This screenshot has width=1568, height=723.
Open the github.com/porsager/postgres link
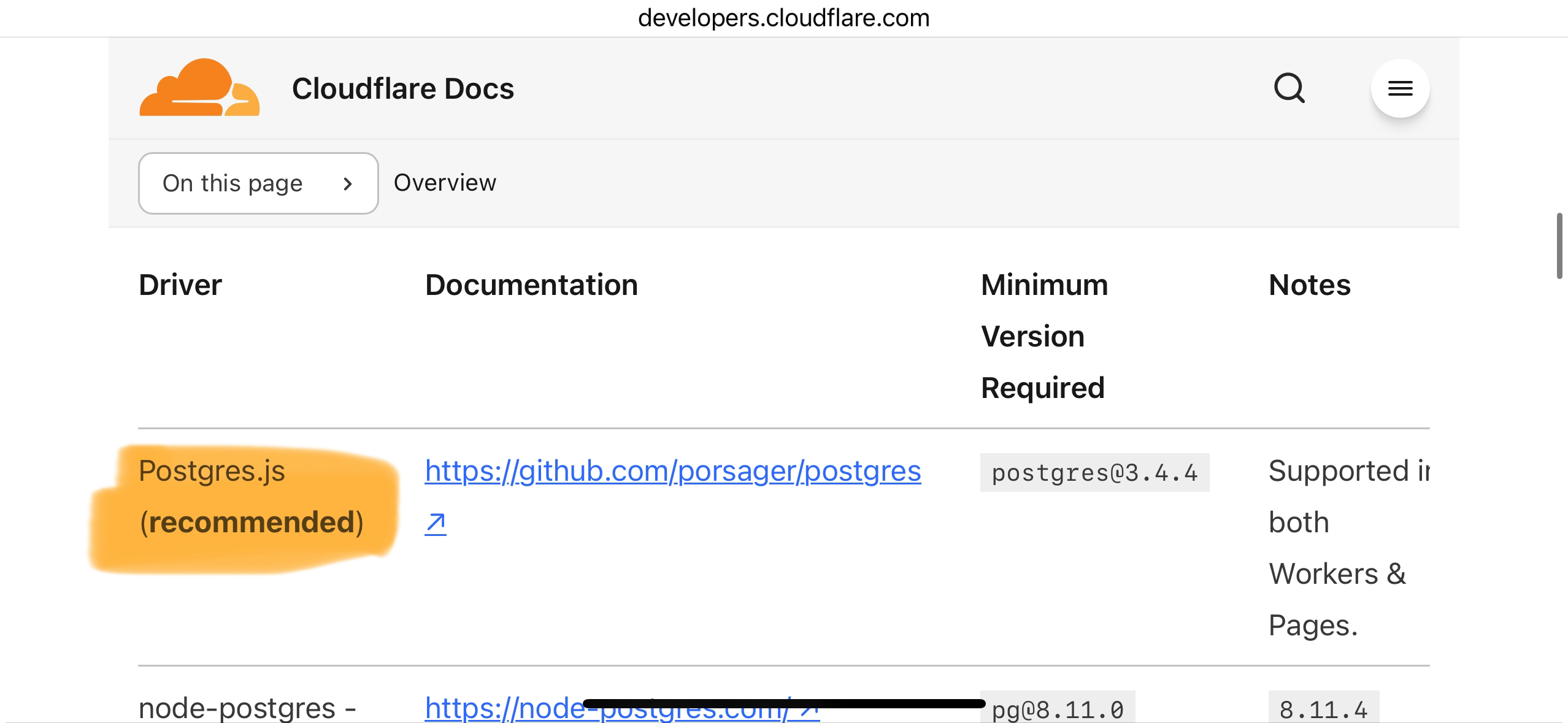(672, 471)
